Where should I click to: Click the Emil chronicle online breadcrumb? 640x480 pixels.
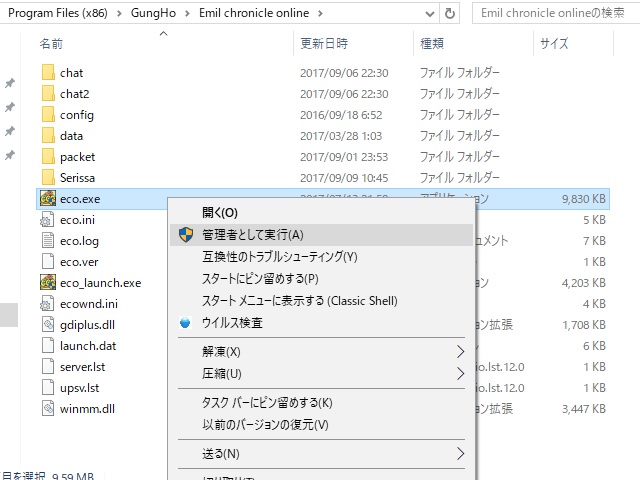point(254,13)
